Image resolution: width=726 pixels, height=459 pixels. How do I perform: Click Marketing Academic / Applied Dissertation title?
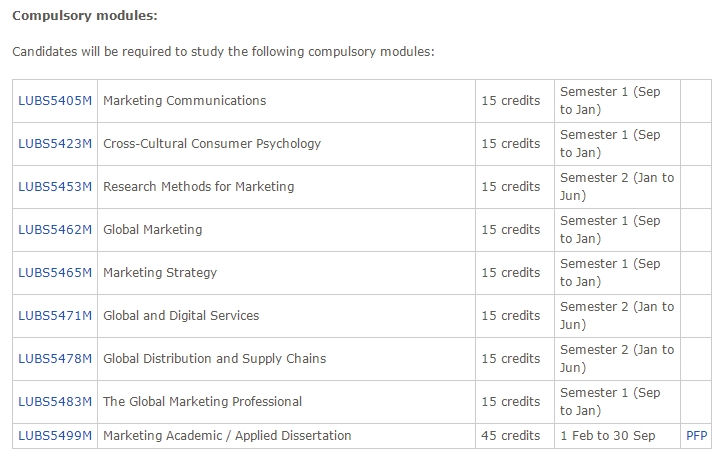(227, 436)
